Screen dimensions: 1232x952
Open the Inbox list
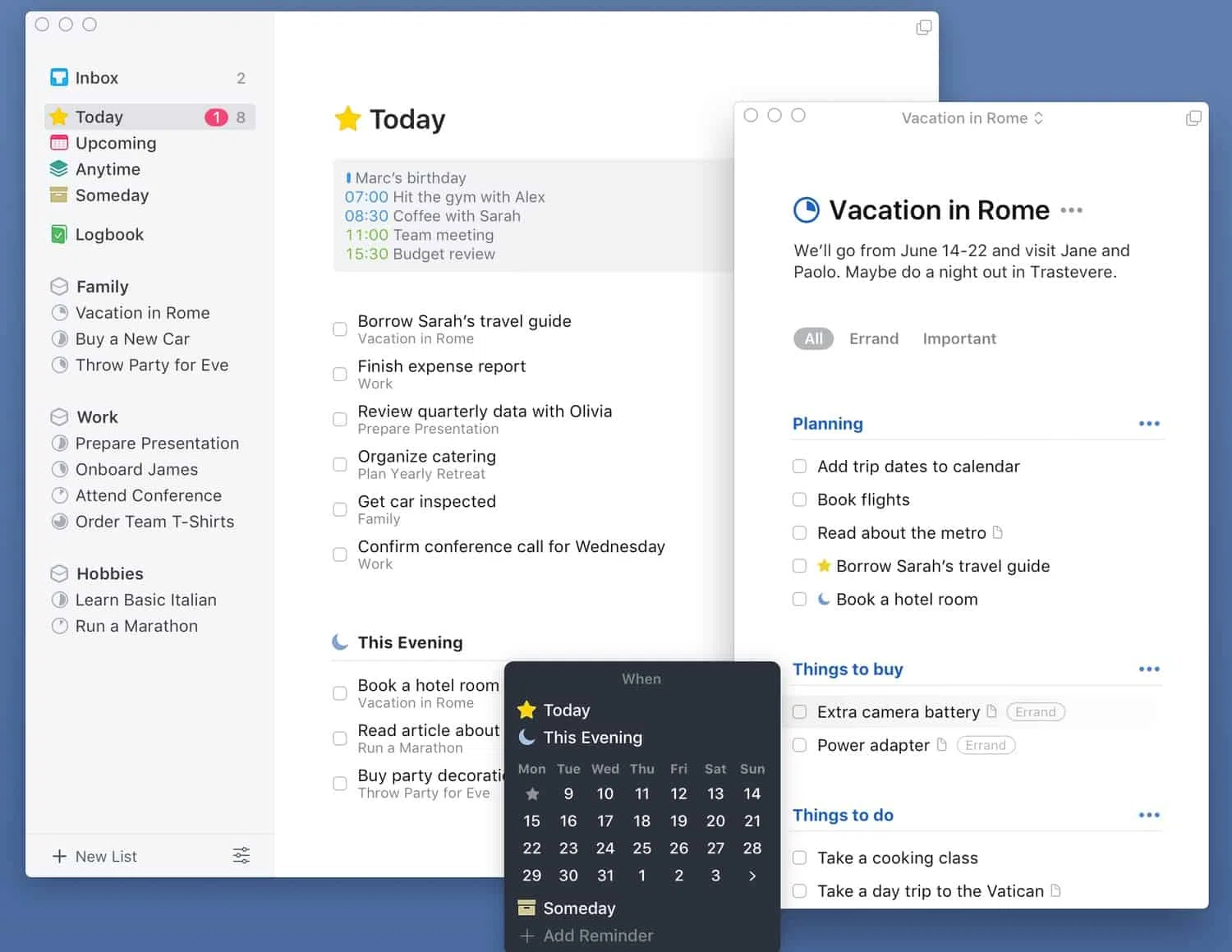pos(148,78)
